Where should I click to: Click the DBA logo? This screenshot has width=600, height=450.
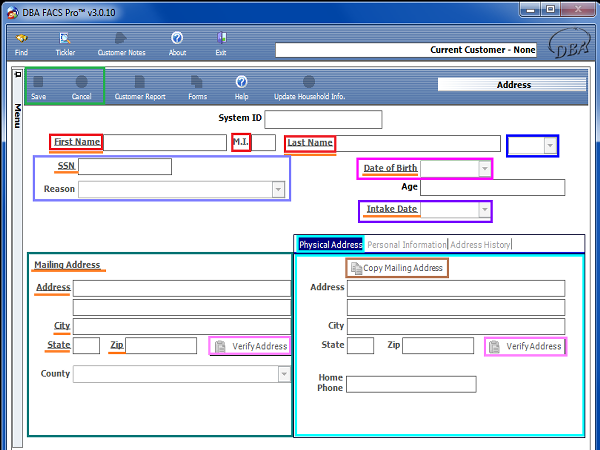click(569, 43)
